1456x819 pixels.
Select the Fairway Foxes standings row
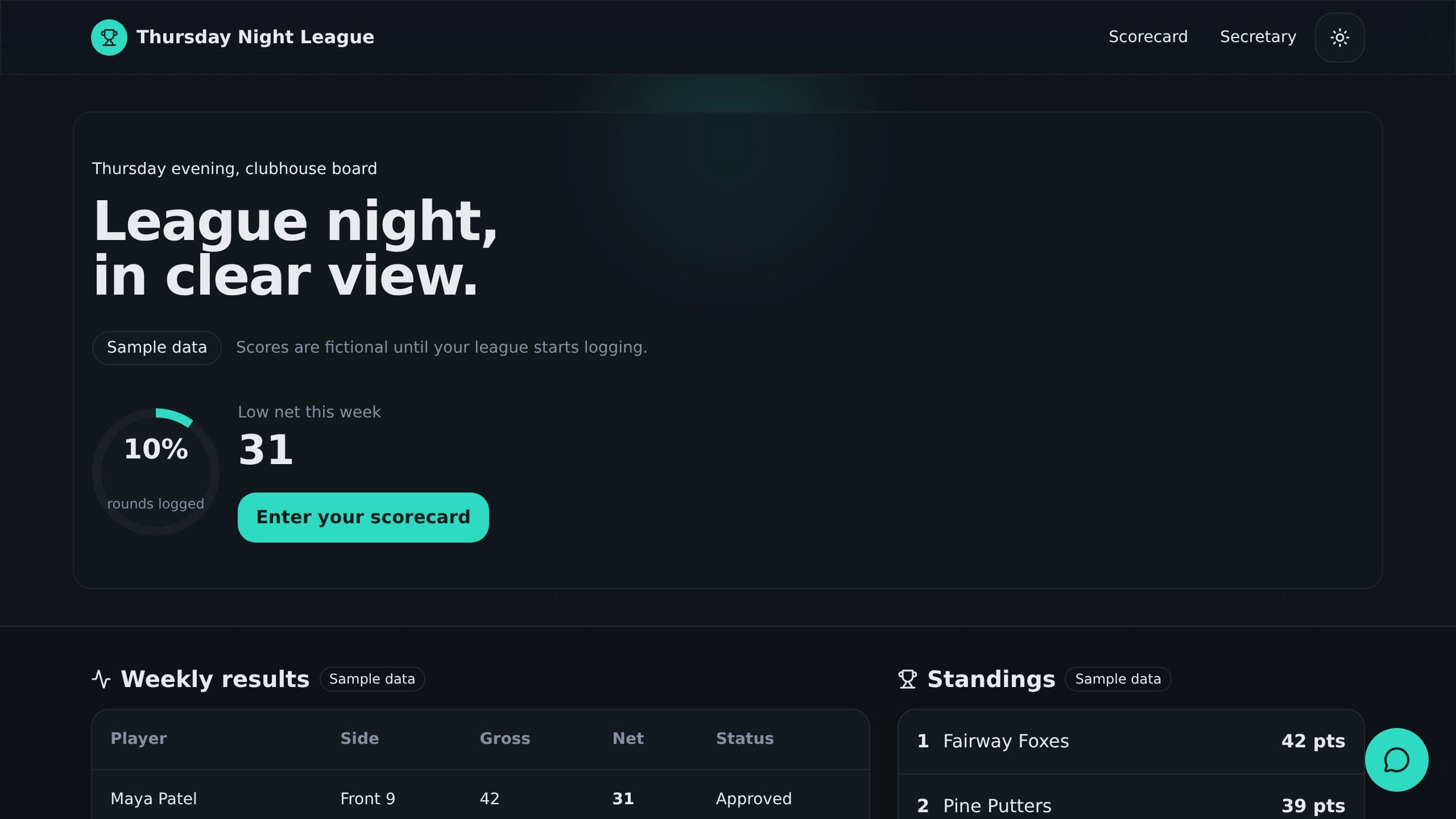click(1131, 741)
